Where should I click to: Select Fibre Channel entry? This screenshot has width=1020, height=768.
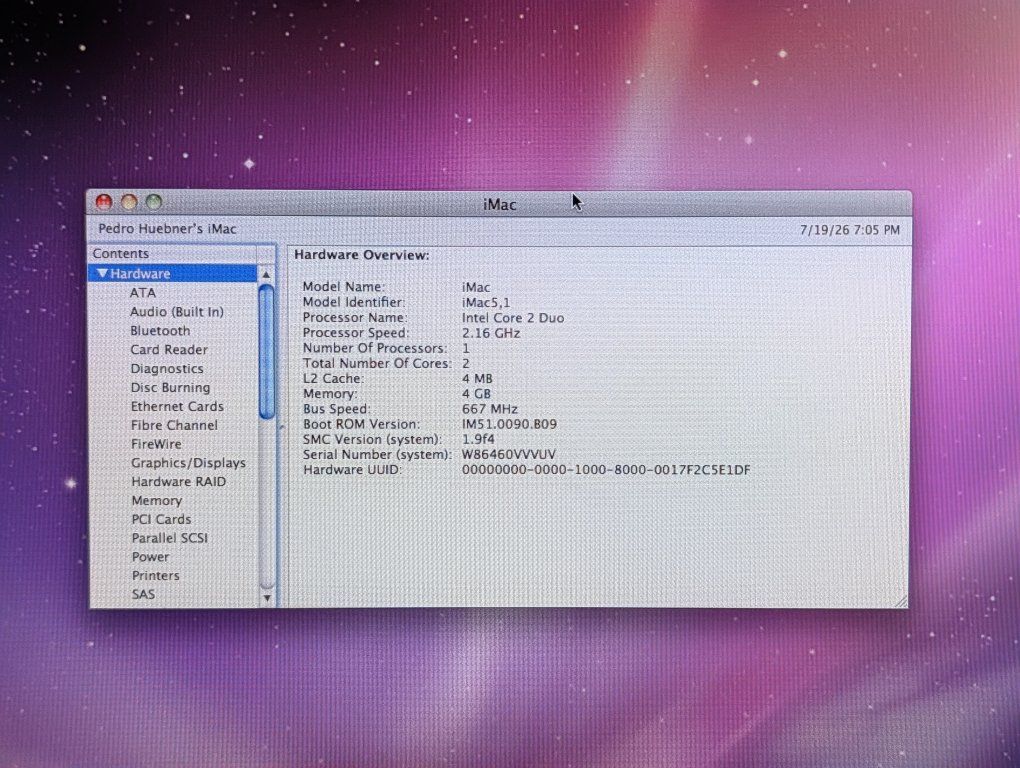tap(174, 425)
